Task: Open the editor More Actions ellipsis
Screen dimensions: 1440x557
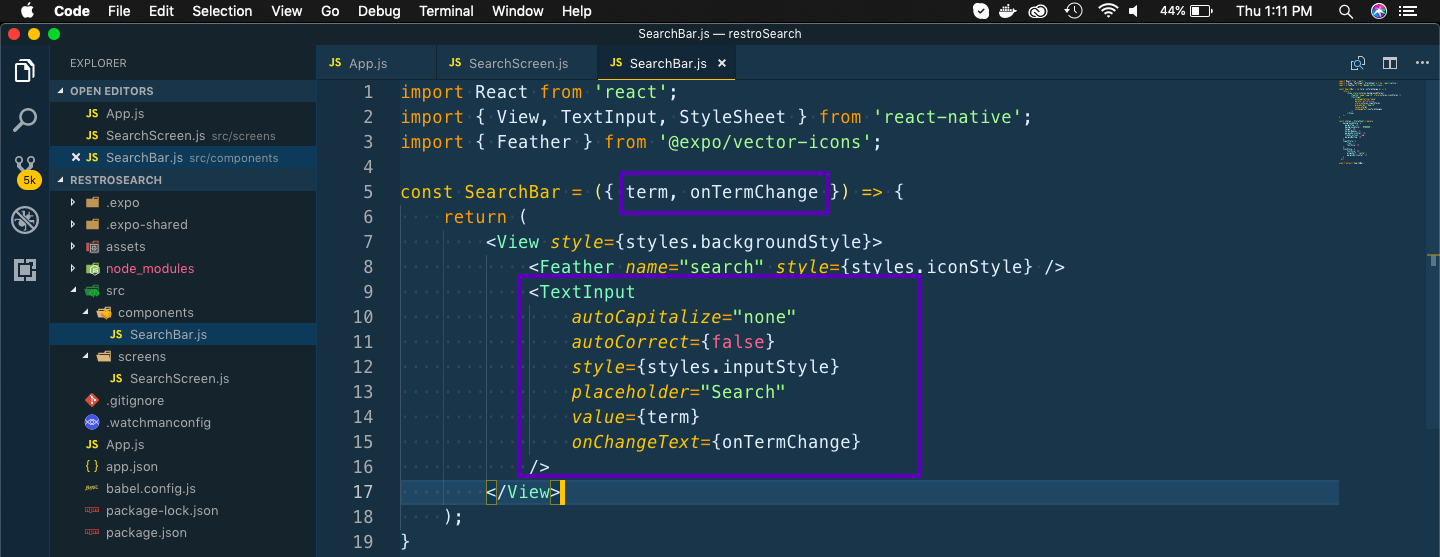Action: pyautogui.click(x=1422, y=63)
